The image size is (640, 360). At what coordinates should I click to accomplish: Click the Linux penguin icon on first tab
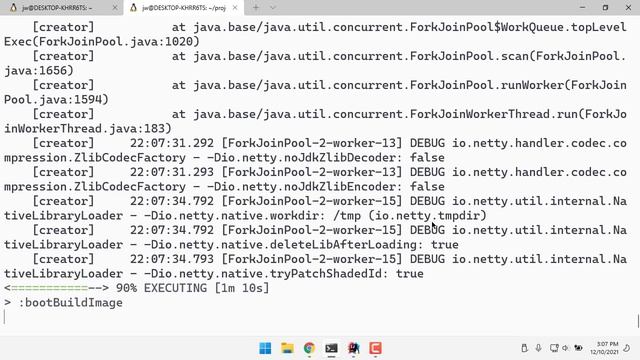(13, 8)
